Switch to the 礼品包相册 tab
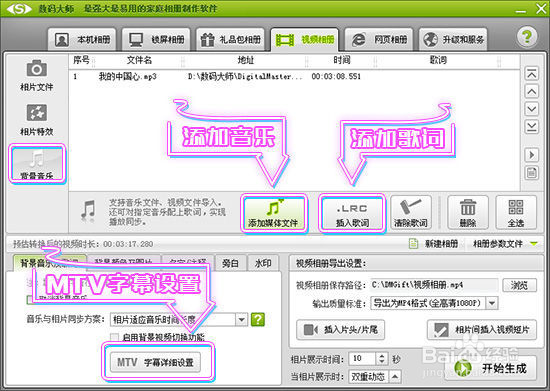The image size is (550, 391). [x=230, y=40]
